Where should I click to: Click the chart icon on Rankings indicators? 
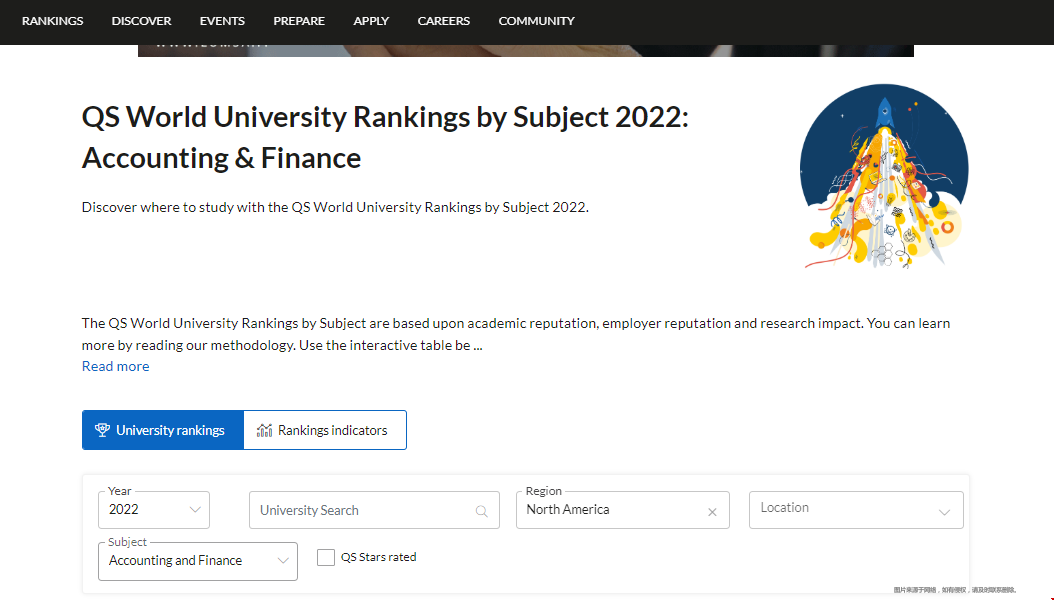265,430
